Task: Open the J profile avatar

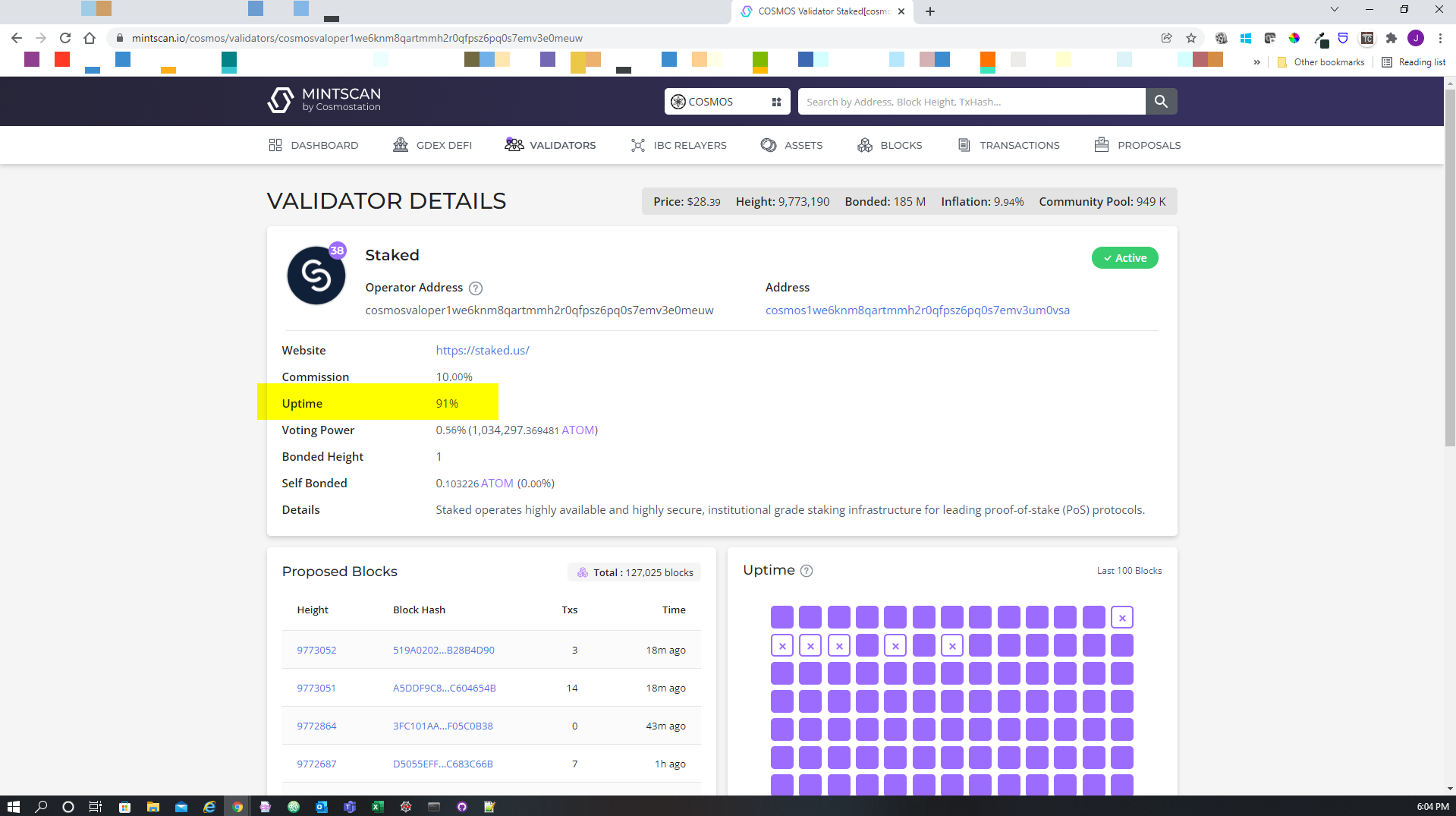Action: click(1415, 38)
